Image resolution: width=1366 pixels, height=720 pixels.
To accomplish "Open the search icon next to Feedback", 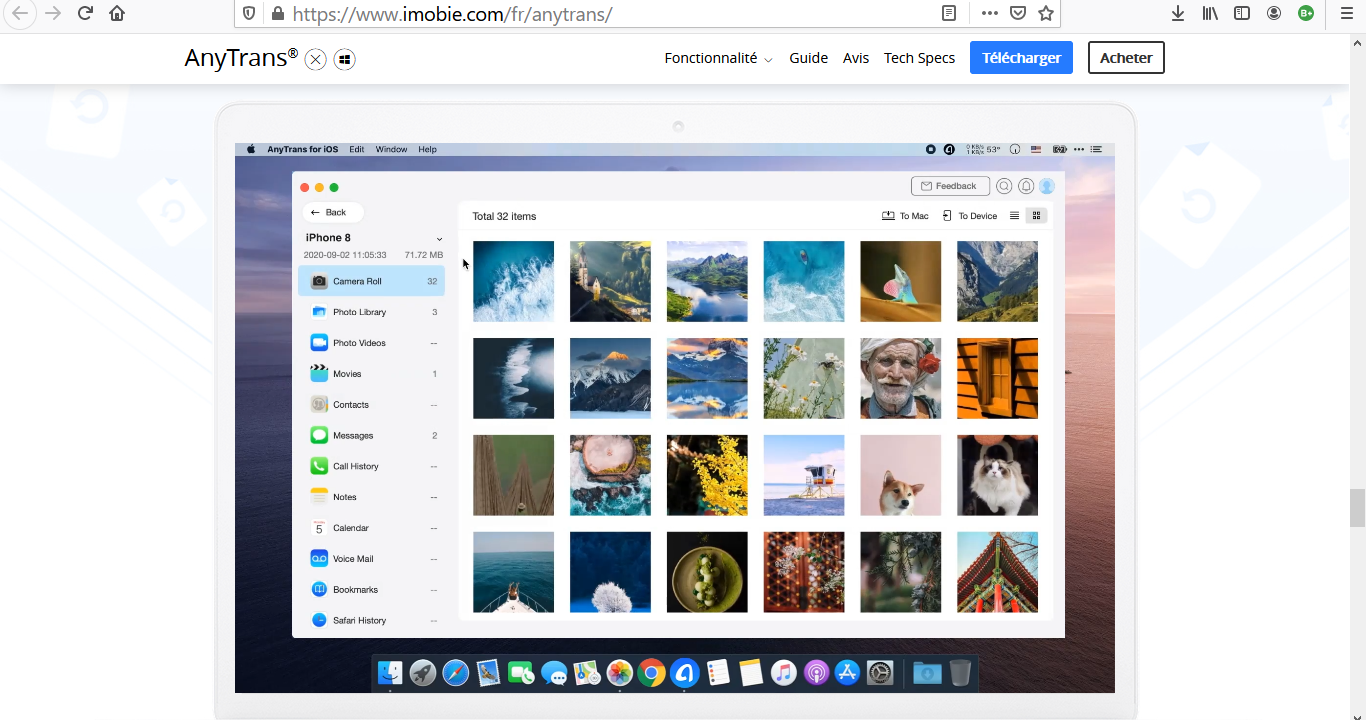I will [x=1004, y=186].
